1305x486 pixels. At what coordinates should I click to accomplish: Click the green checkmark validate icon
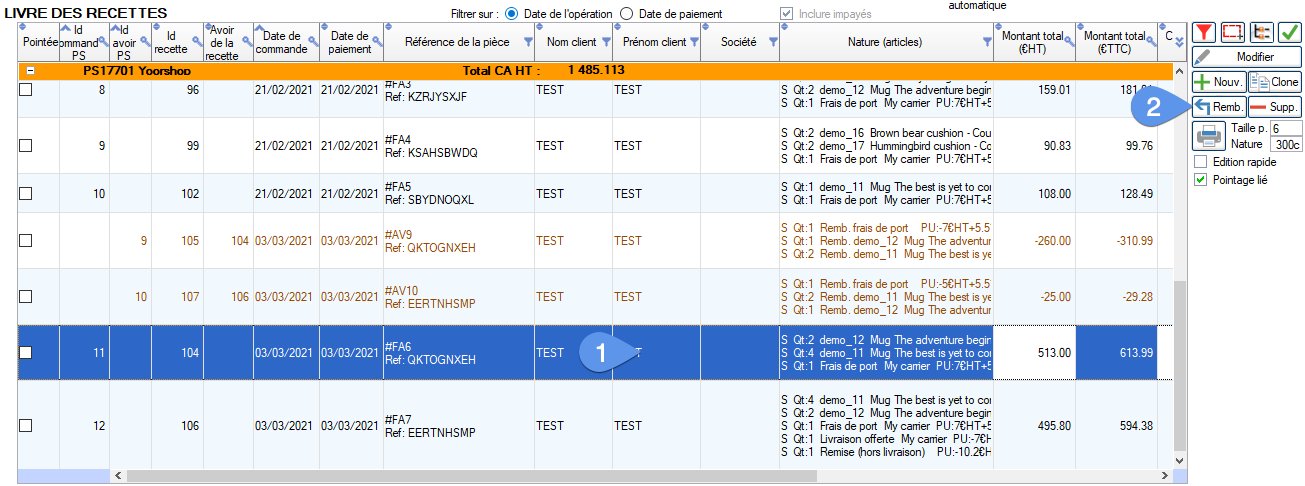[1289, 33]
